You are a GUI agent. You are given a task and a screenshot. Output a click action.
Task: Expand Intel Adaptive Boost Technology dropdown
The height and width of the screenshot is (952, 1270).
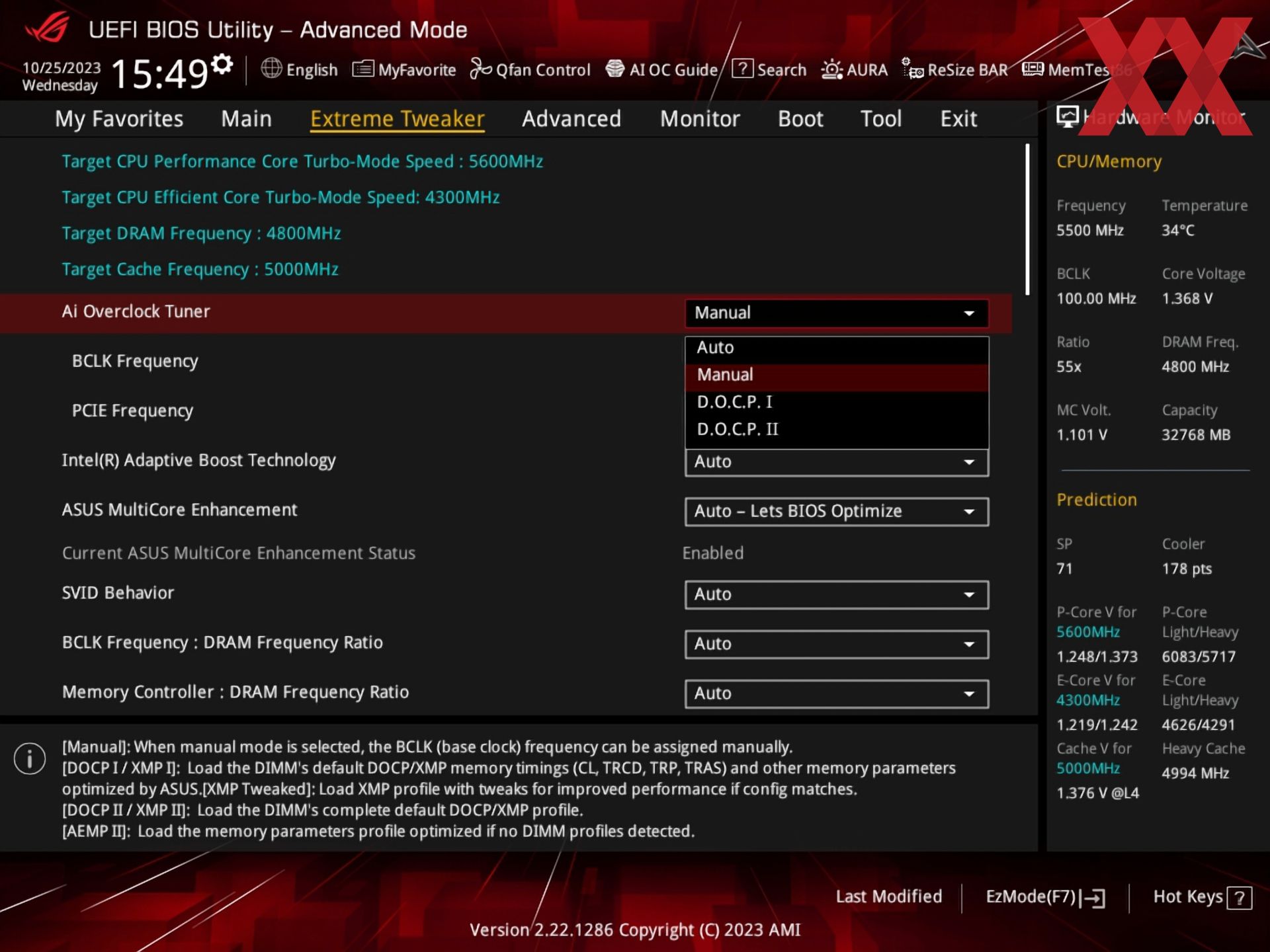[x=837, y=462]
